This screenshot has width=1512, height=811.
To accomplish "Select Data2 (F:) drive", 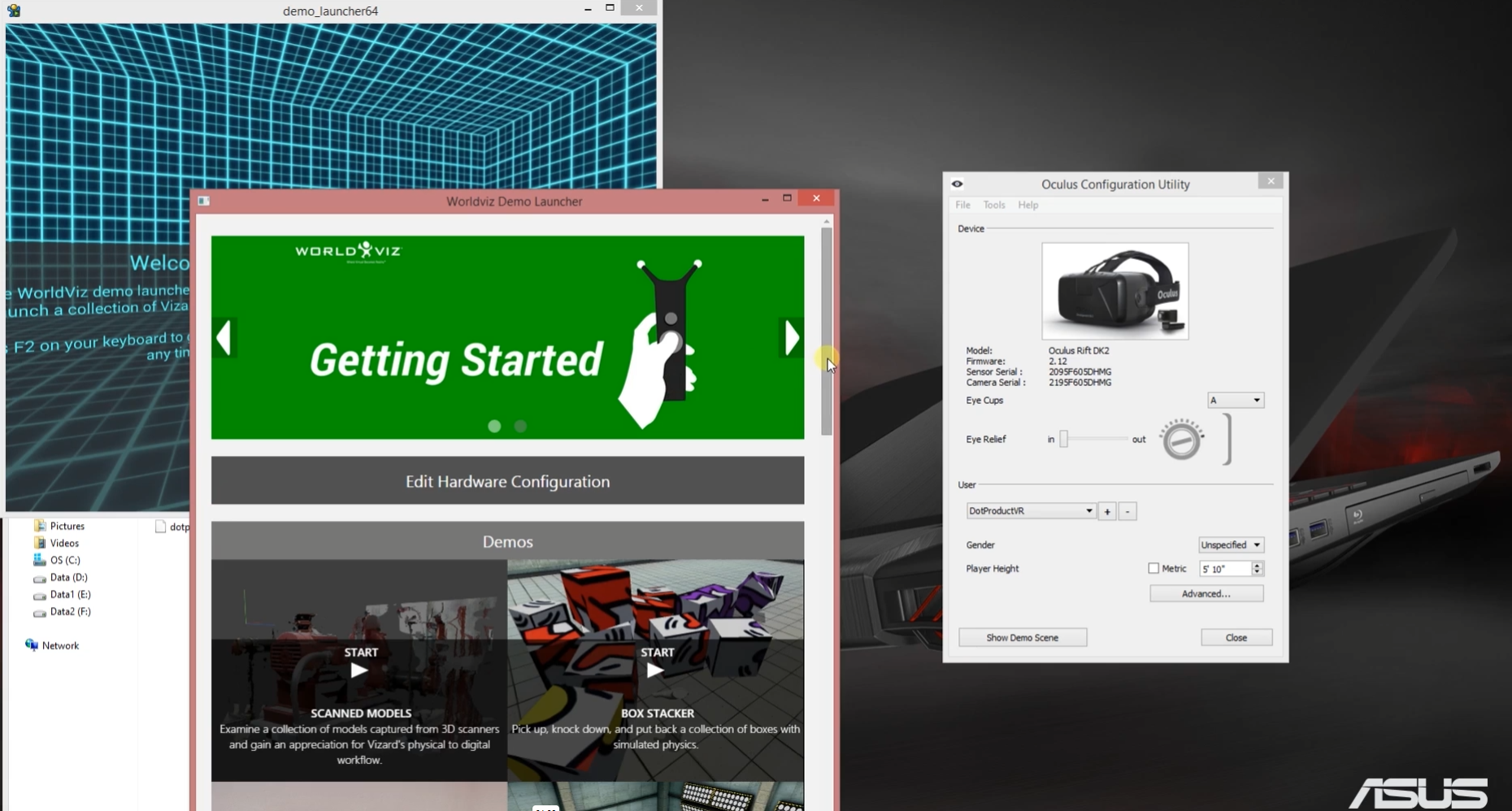I will tap(62, 611).
